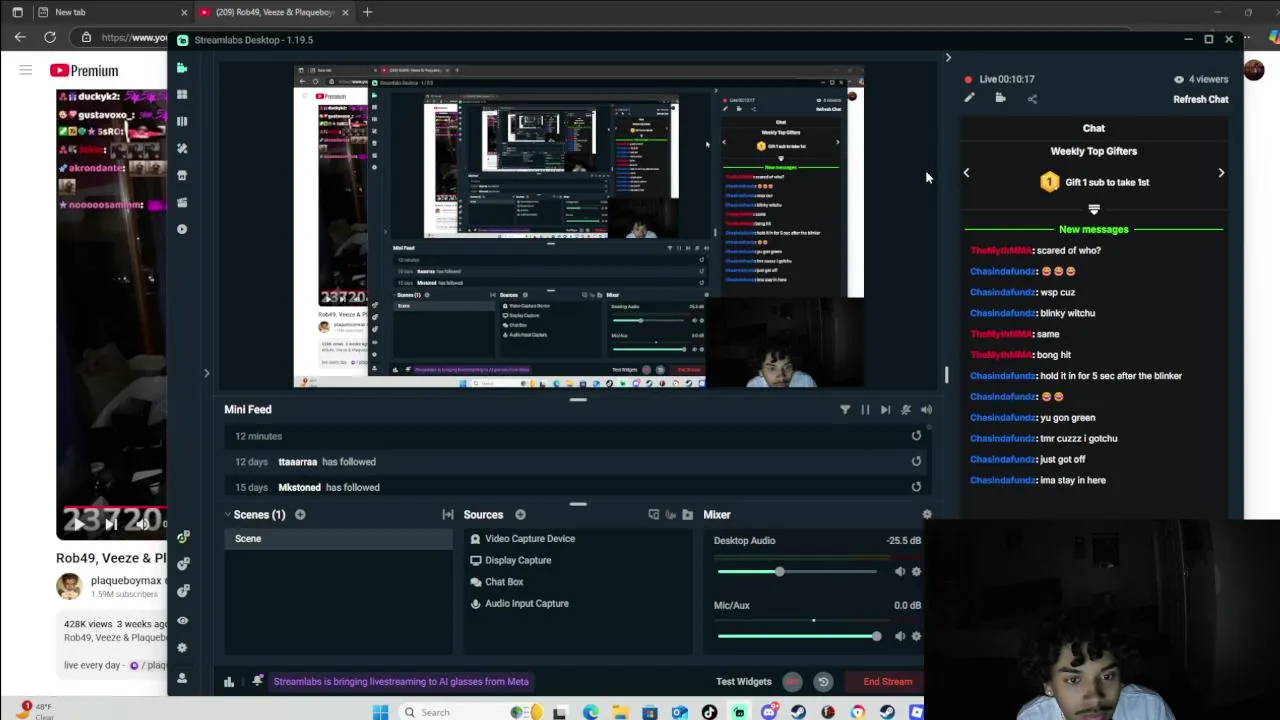Reload the browser page
Image resolution: width=1280 pixels, height=720 pixels.
[x=50, y=37]
